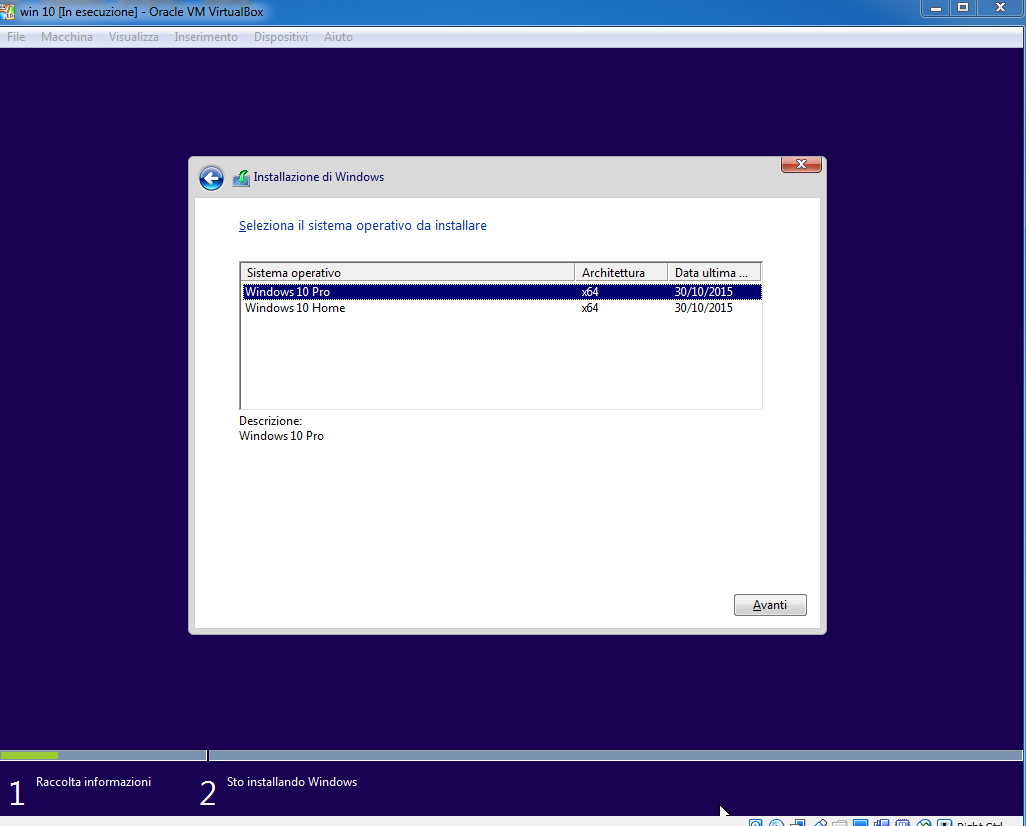Sort by the Architettura column header
This screenshot has width=1026, height=826.
coord(621,272)
